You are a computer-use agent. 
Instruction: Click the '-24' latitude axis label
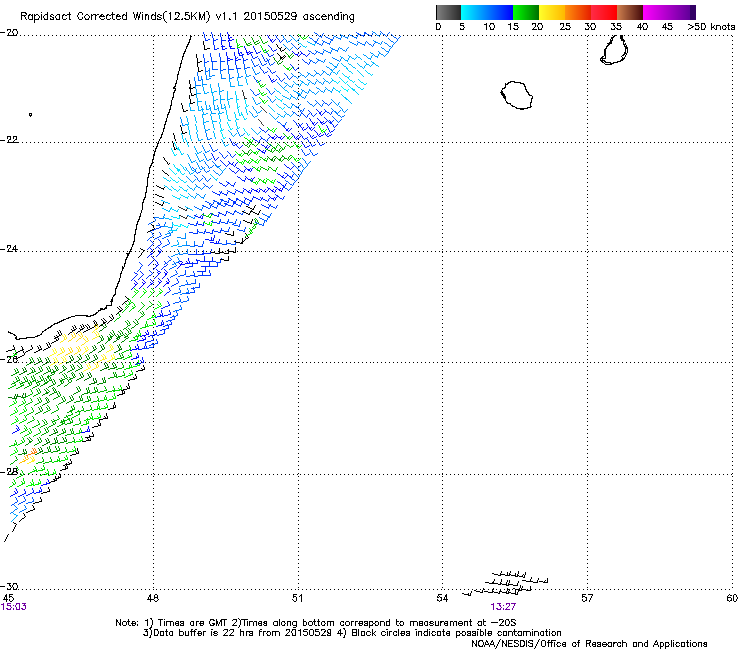[9, 249]
